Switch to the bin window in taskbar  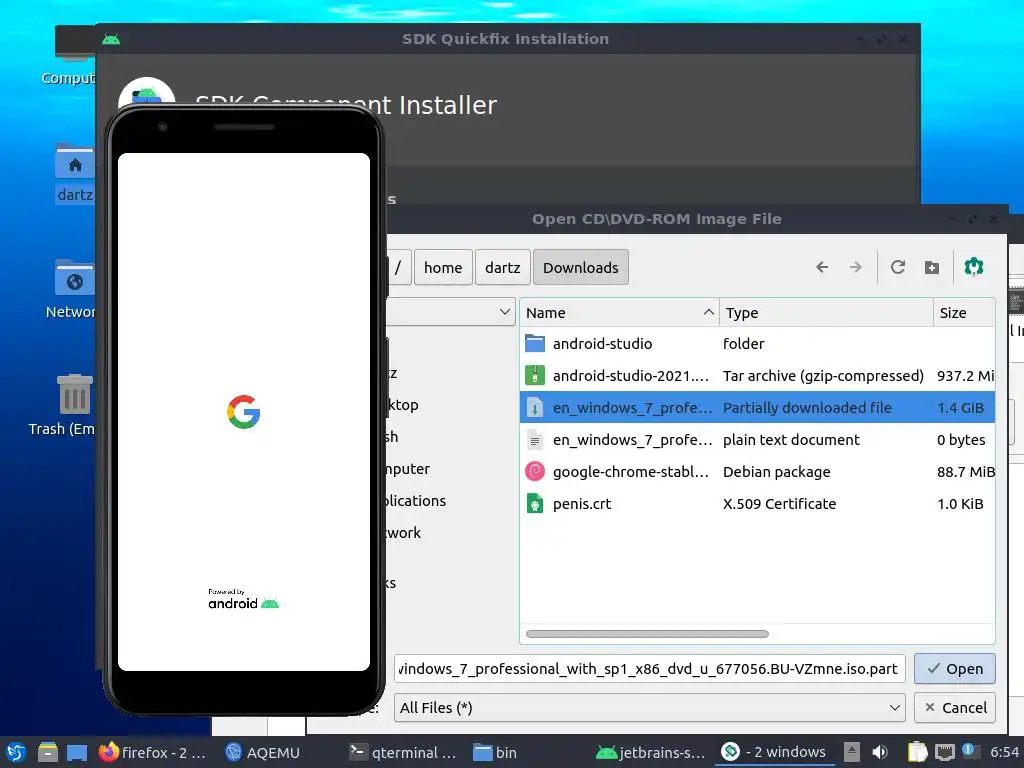495,752
